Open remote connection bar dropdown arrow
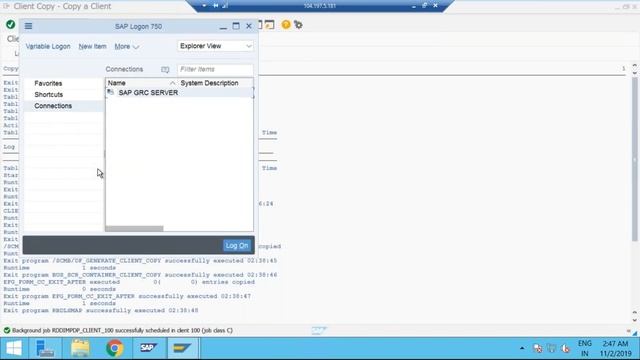Viewport: 640px width, 360px height. click(204, 6)
